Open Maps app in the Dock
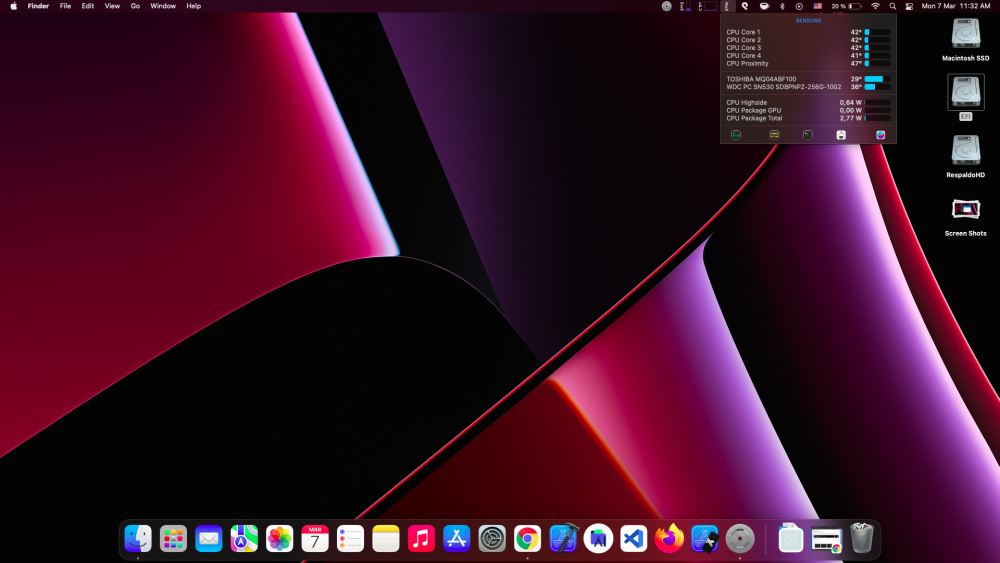This screenshot has height=563, width=1000. click(x=244, y=539)
